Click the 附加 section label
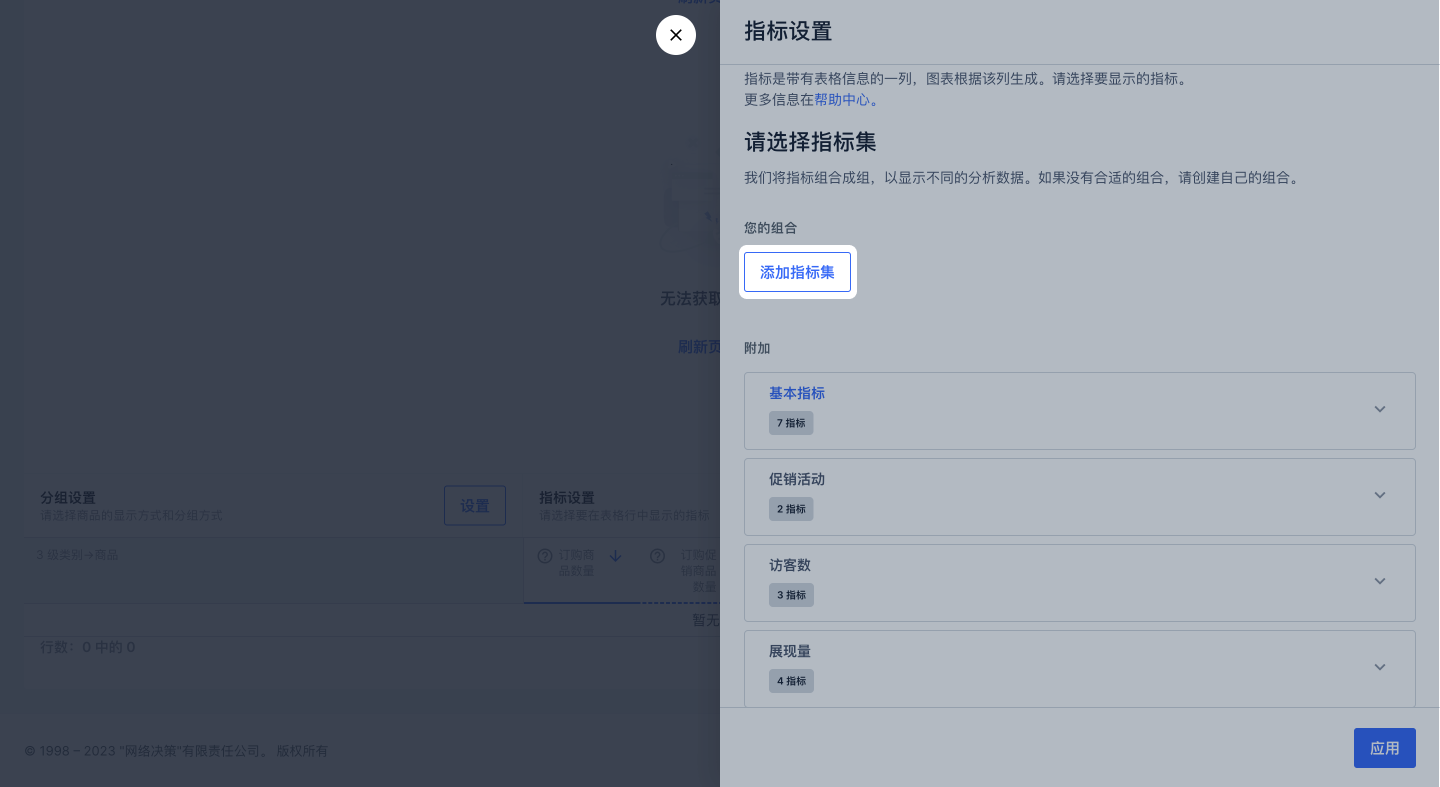 click(x=758, y=348)
